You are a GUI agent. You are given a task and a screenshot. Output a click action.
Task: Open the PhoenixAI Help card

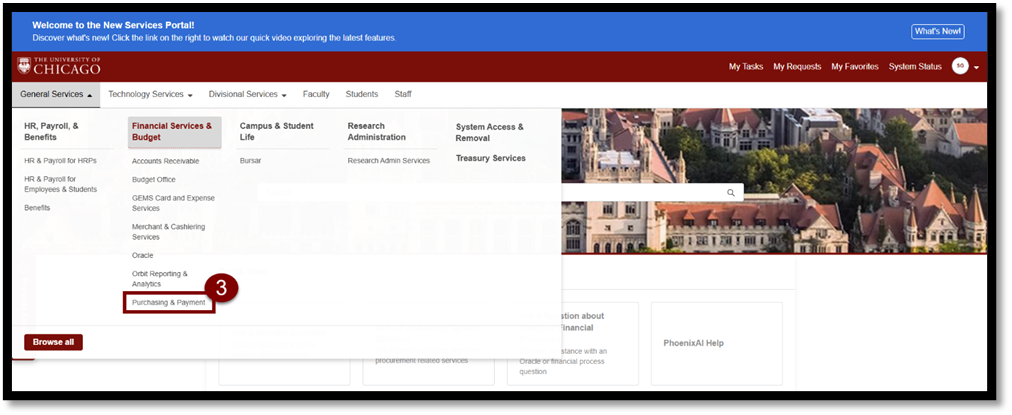pyautogui.click(x=716, y=343)
